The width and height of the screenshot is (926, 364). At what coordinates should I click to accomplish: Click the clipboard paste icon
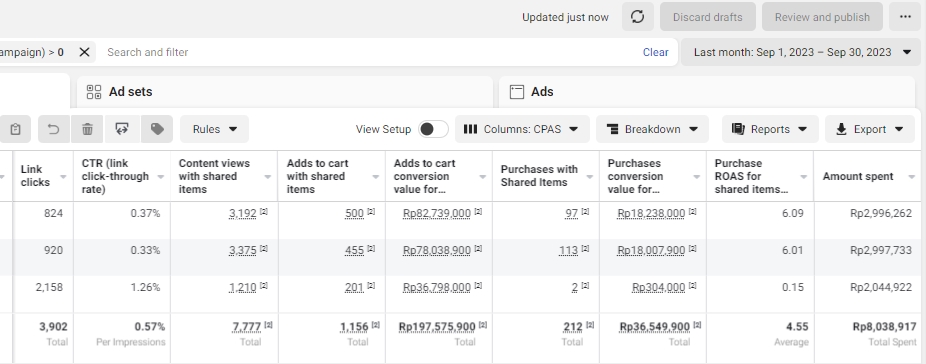pos(15,129)
